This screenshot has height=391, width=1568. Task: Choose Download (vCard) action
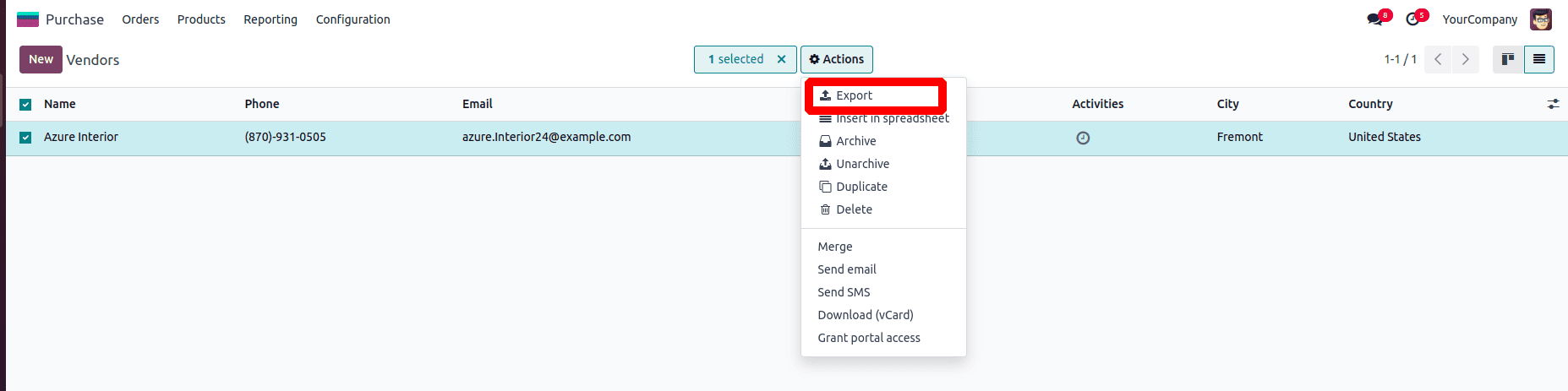tap(883, 315)
